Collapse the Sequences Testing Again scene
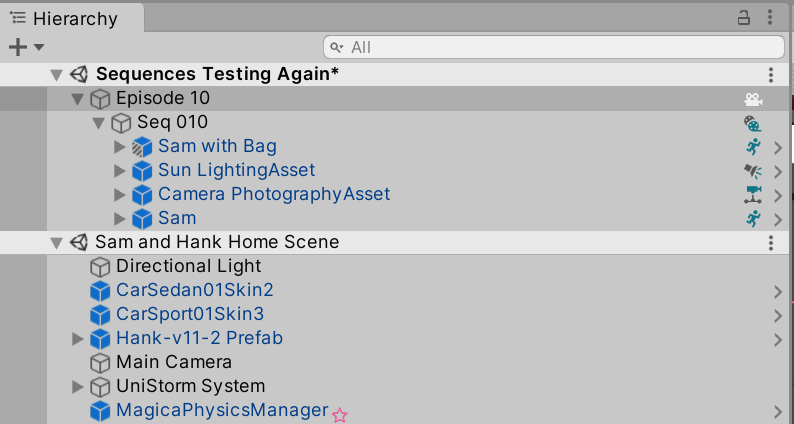 point(56,75)
